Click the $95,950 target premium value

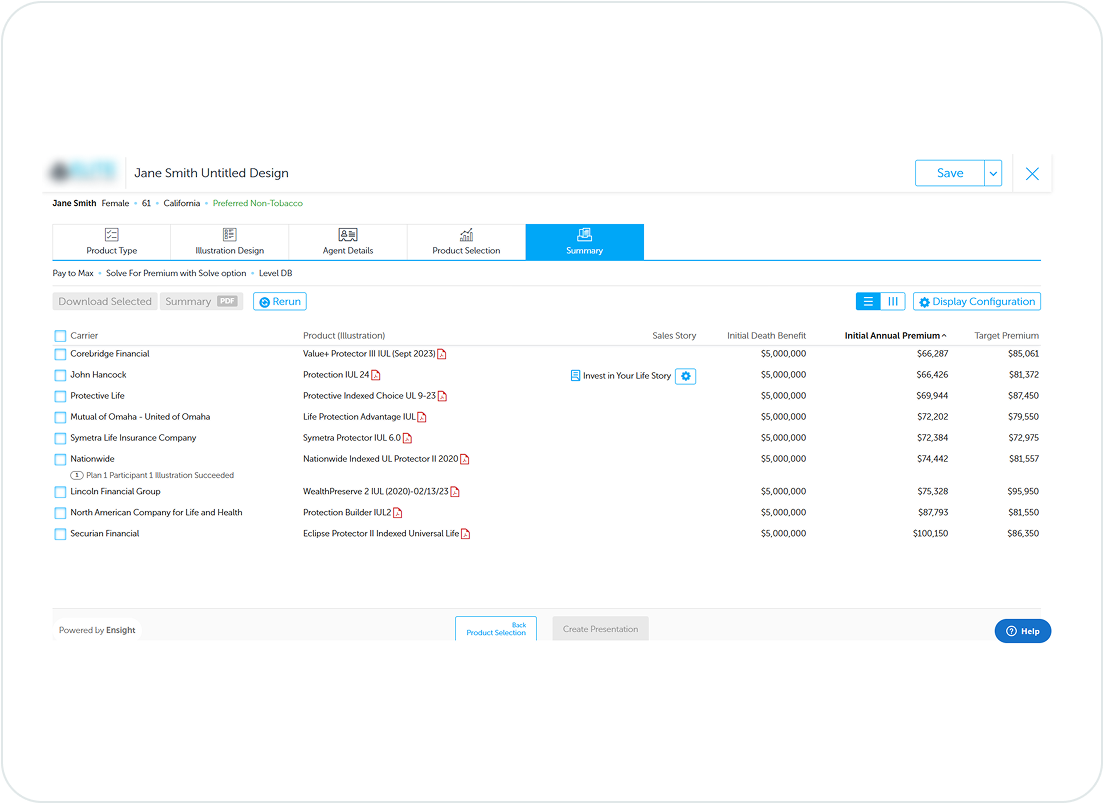[x=1023, y=492]
